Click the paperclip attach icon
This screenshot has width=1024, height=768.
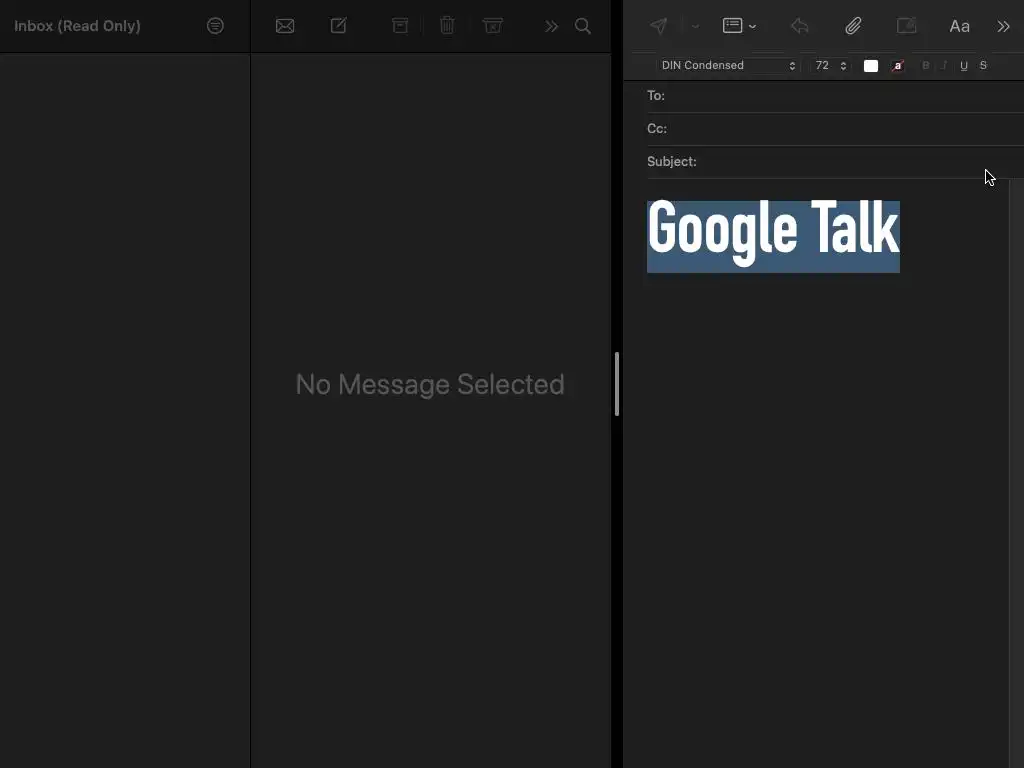pos(853,26)
